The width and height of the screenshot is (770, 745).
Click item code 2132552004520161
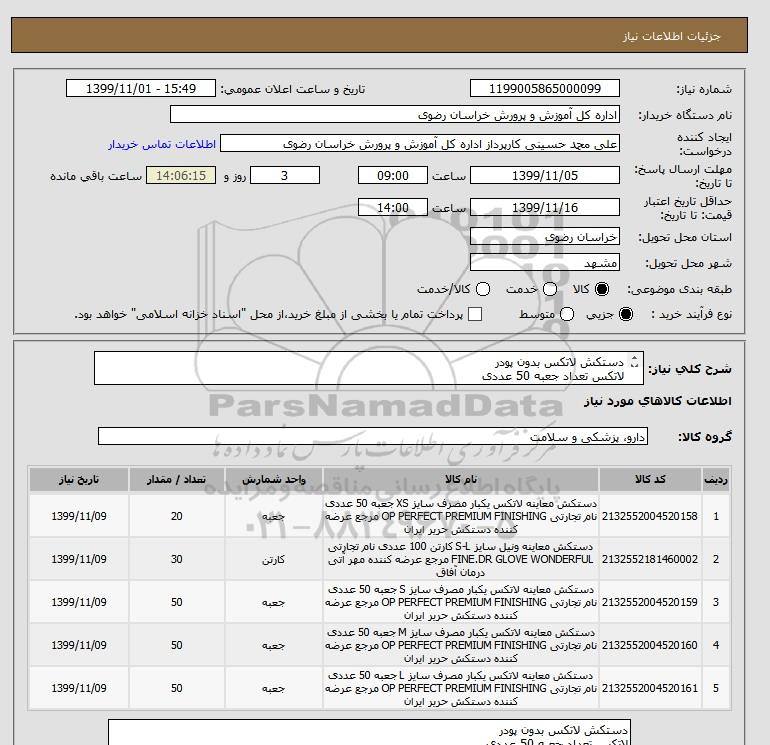click(x=650, y=688)
